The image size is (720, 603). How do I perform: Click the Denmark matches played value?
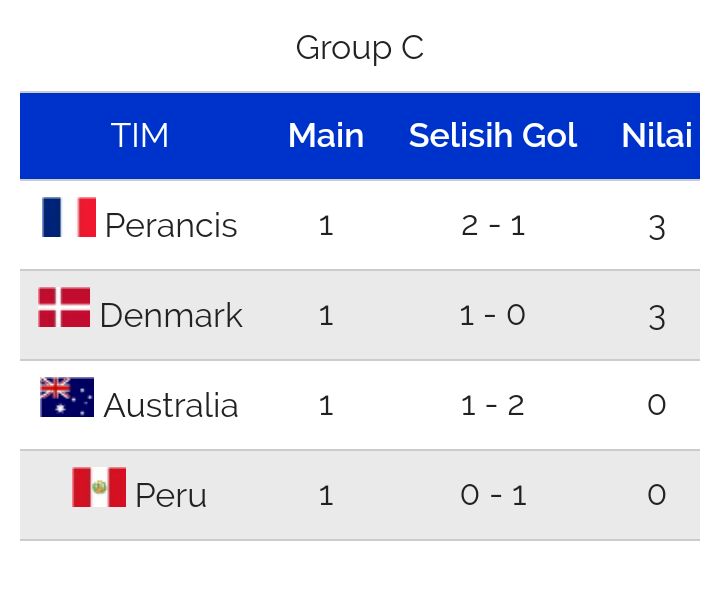pyautogui.click(x=326, y=316)
